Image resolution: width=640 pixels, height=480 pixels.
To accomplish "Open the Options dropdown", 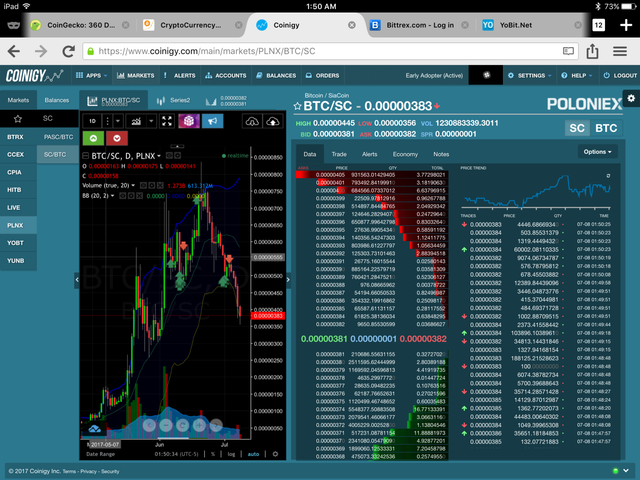I will click(x=597, y=152).
